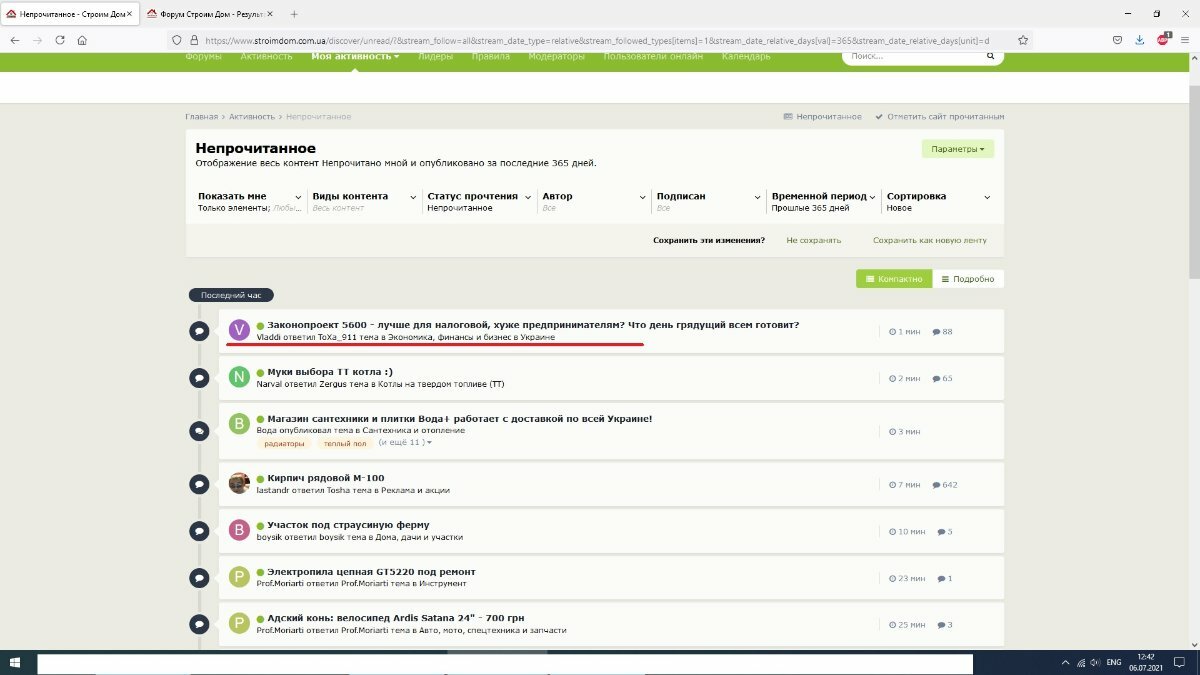Open the Виды контента filter dropdown
The height and width of the screenshot is (675, 1200).
coord(365,202)
